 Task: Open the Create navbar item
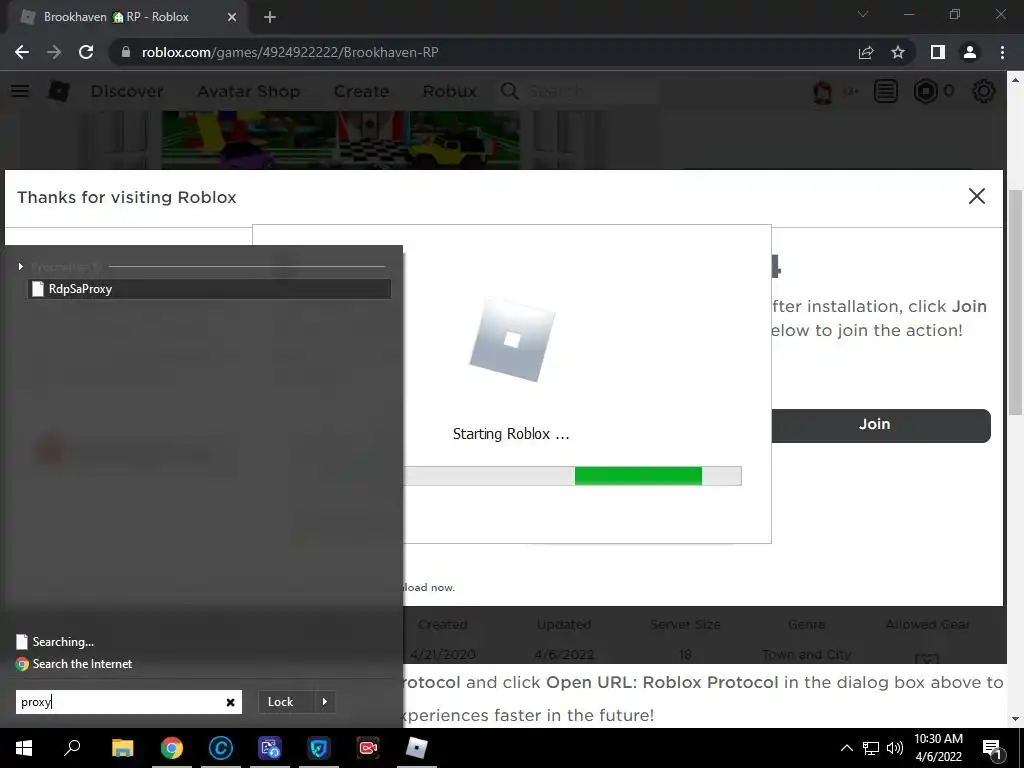tap(361, 91)
